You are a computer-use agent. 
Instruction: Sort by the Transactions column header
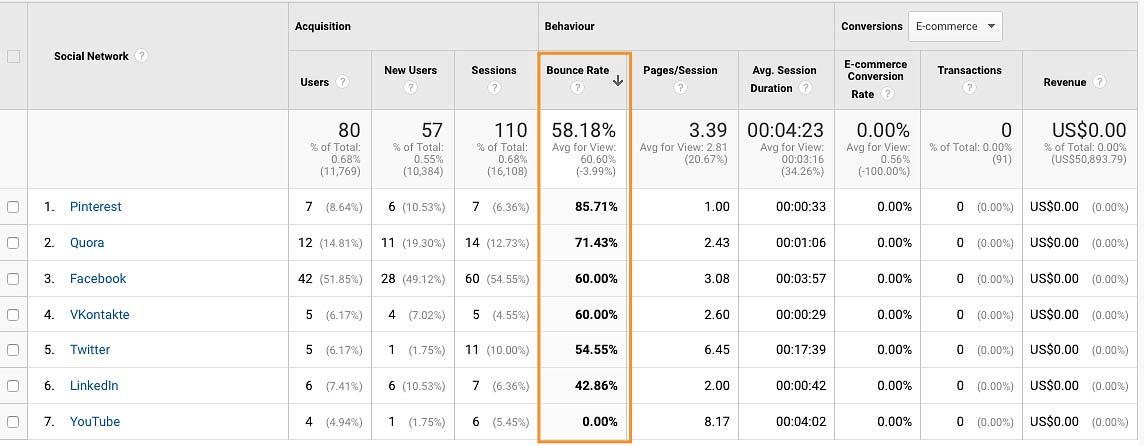point(969,70)
